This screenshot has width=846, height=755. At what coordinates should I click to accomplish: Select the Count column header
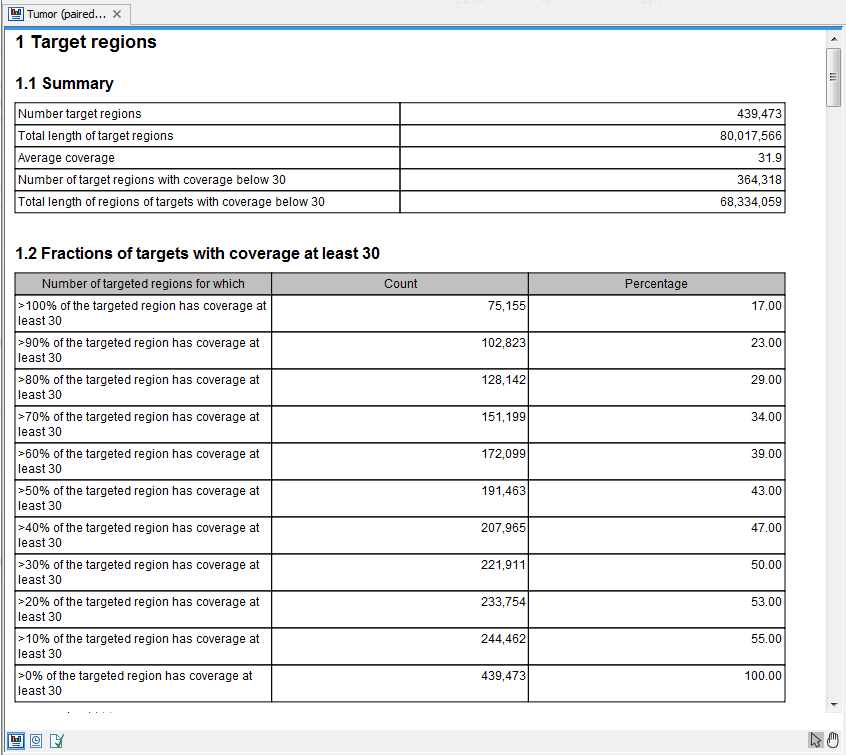pos(400,283)
